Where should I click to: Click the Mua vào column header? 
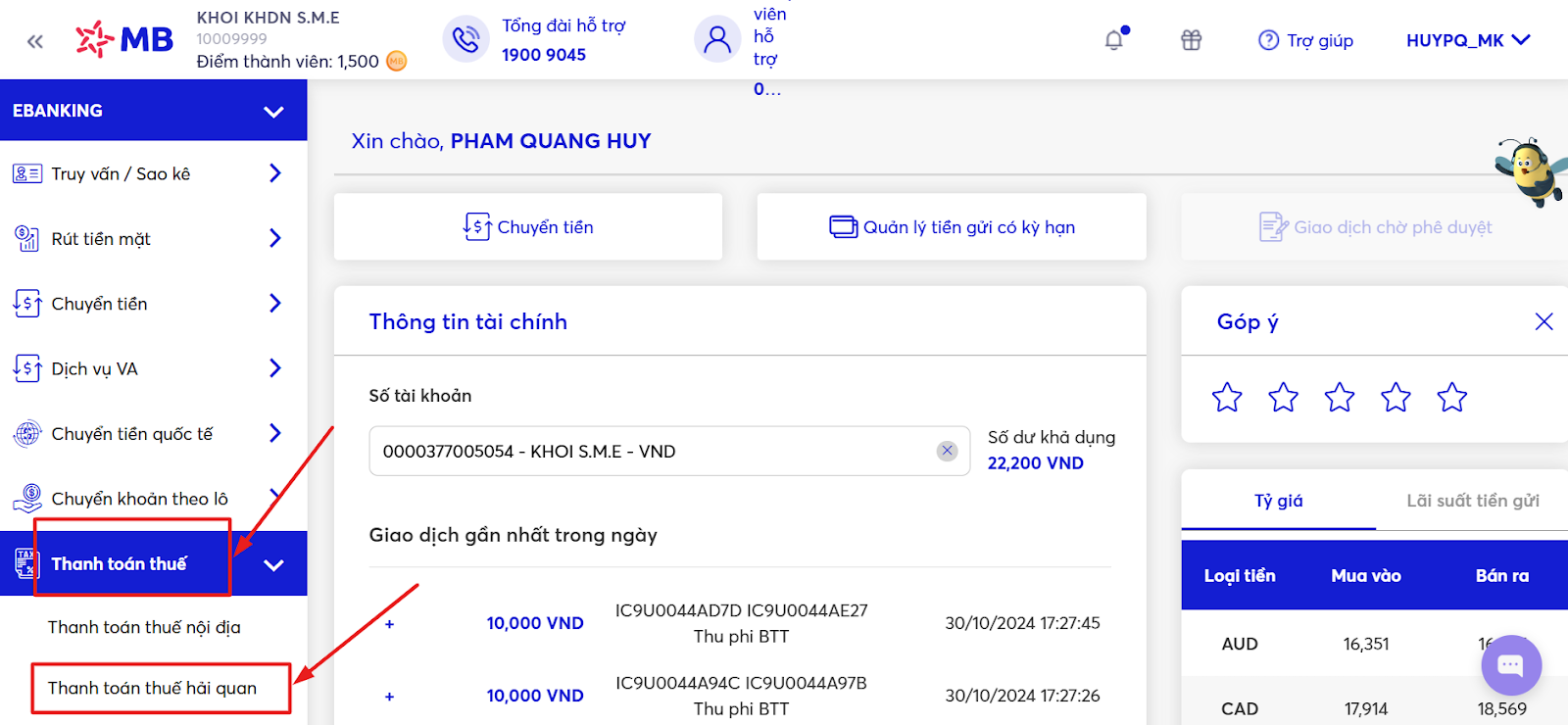pyautogui.click(x=1366, y=576)
